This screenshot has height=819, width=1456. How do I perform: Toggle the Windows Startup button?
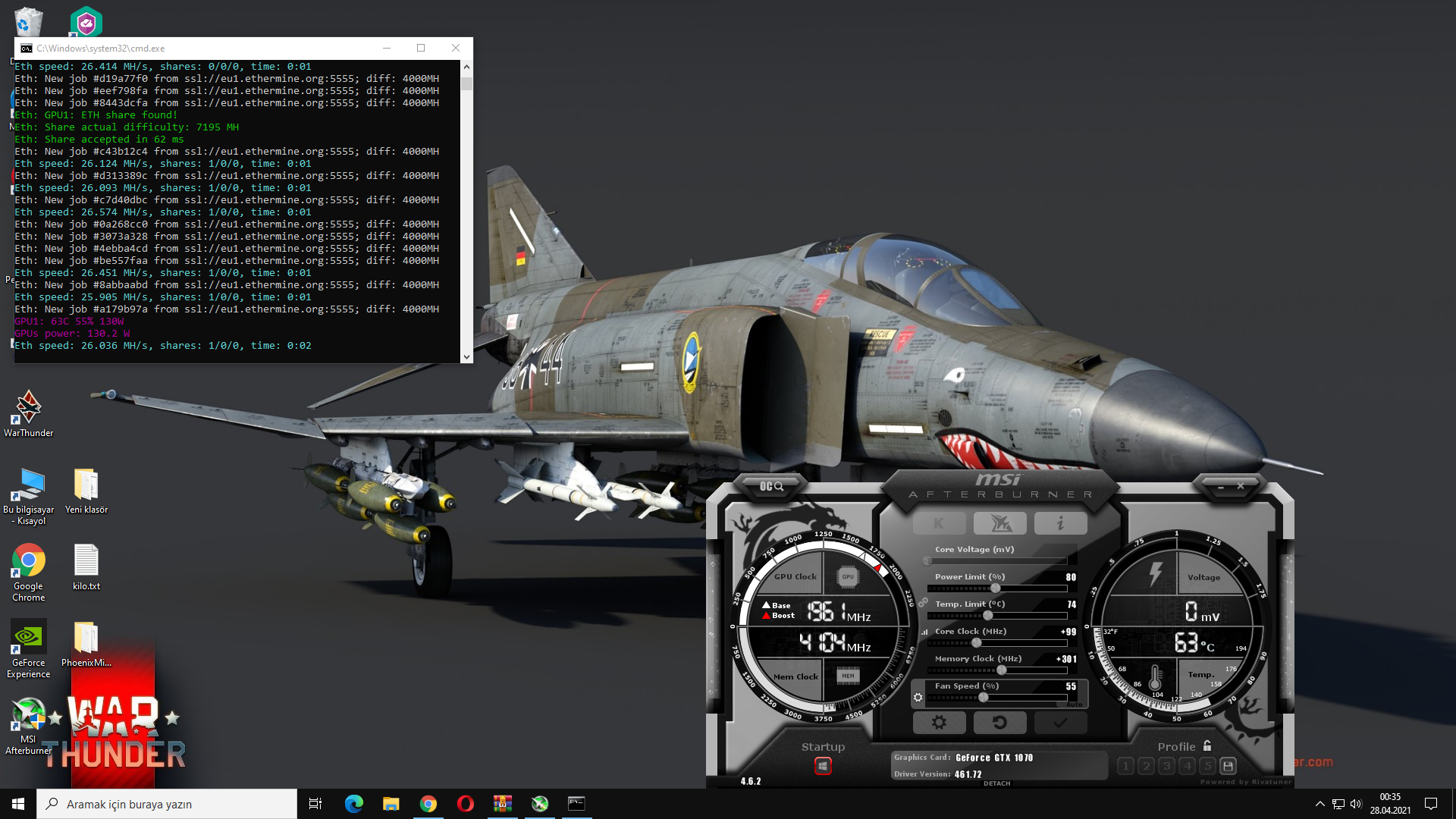pyautogui.click(x=823, y=766)
